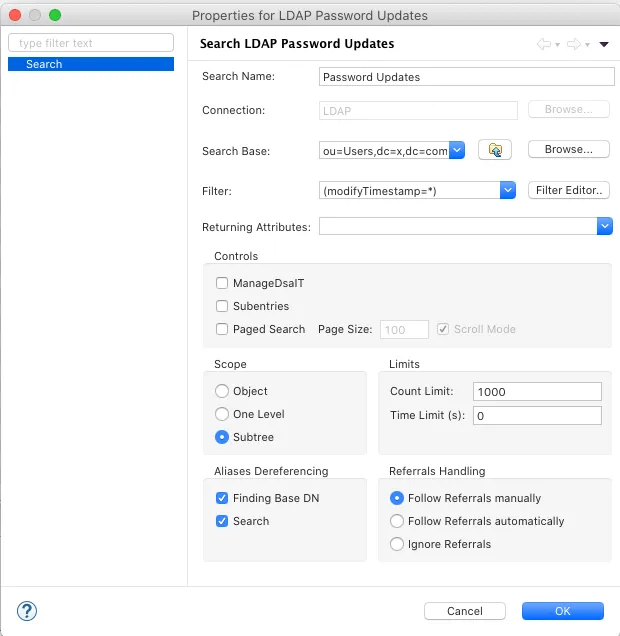
Task: Select the Search page in sidebar
Action: point(91,64)
